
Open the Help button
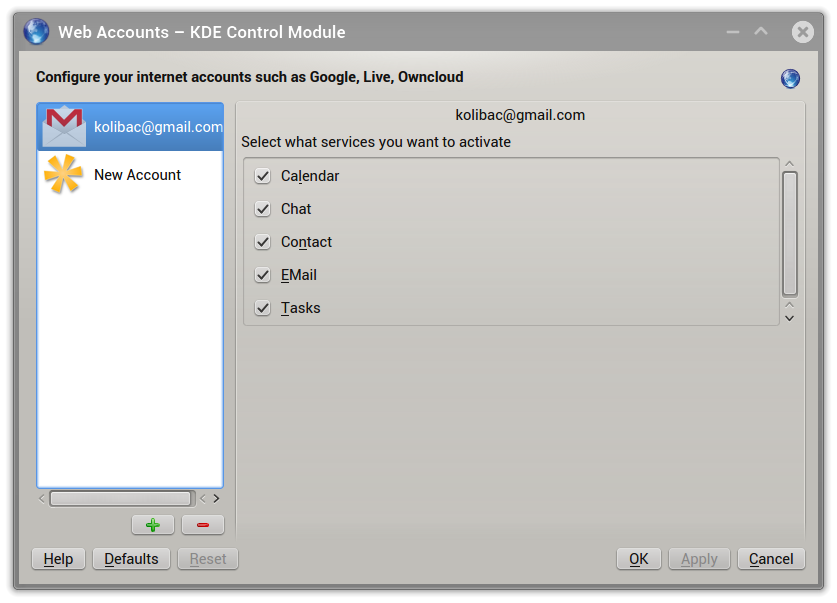tap(58, 559)
